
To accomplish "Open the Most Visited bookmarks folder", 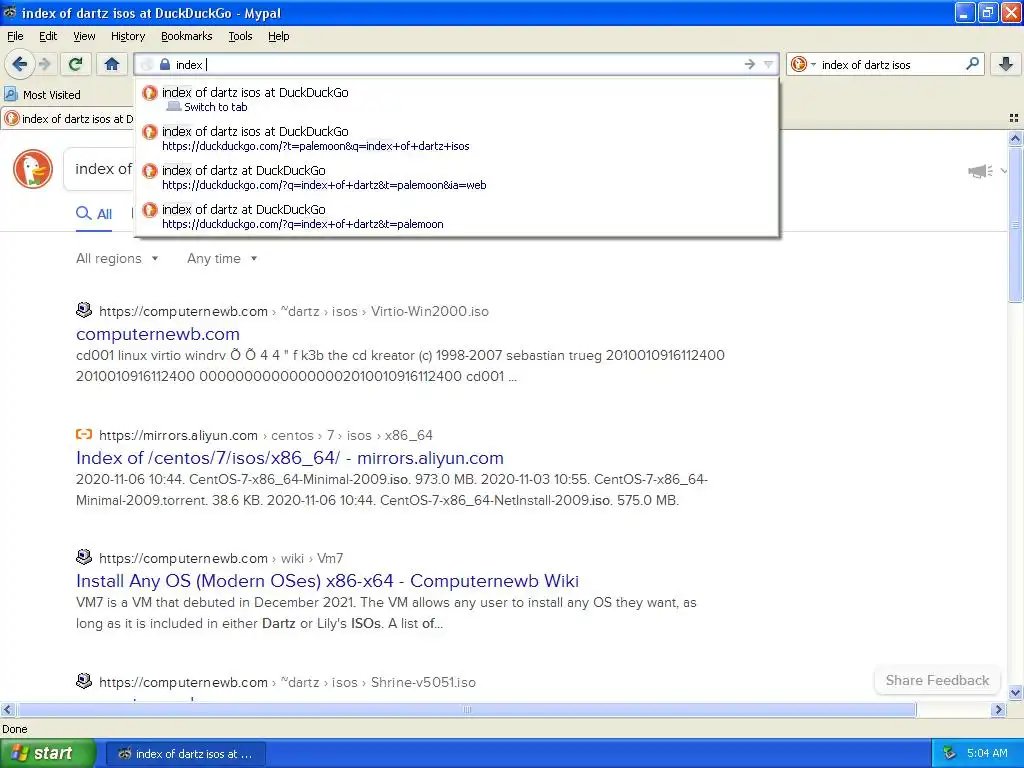I will (x=42, y=95).
